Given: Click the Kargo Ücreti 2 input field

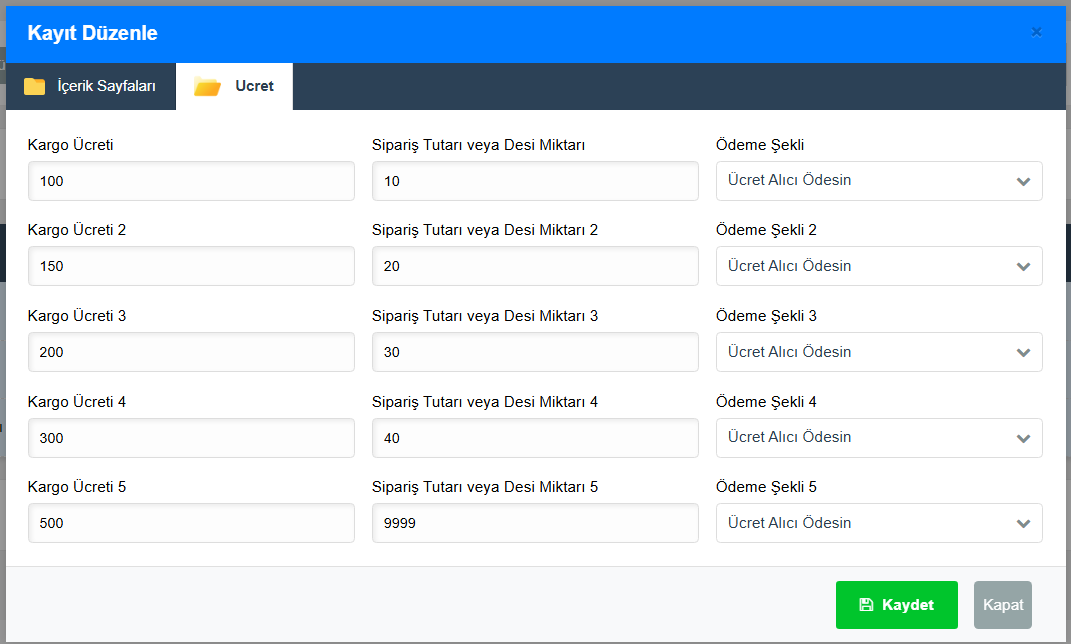Looking at the screenshot, I should coord(191,266).
